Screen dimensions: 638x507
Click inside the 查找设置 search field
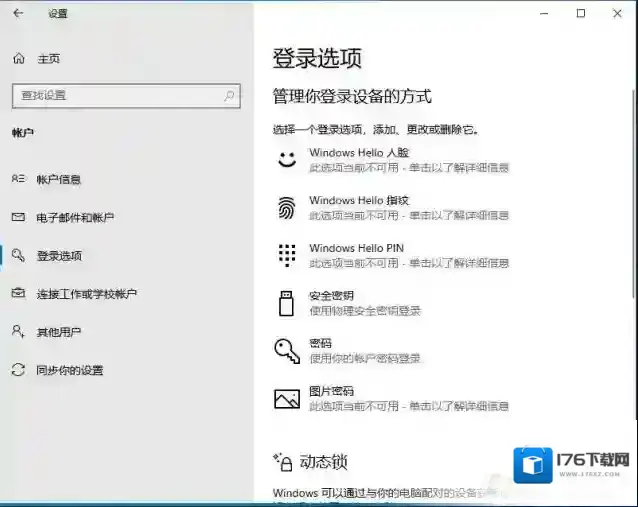coord(126,96)
